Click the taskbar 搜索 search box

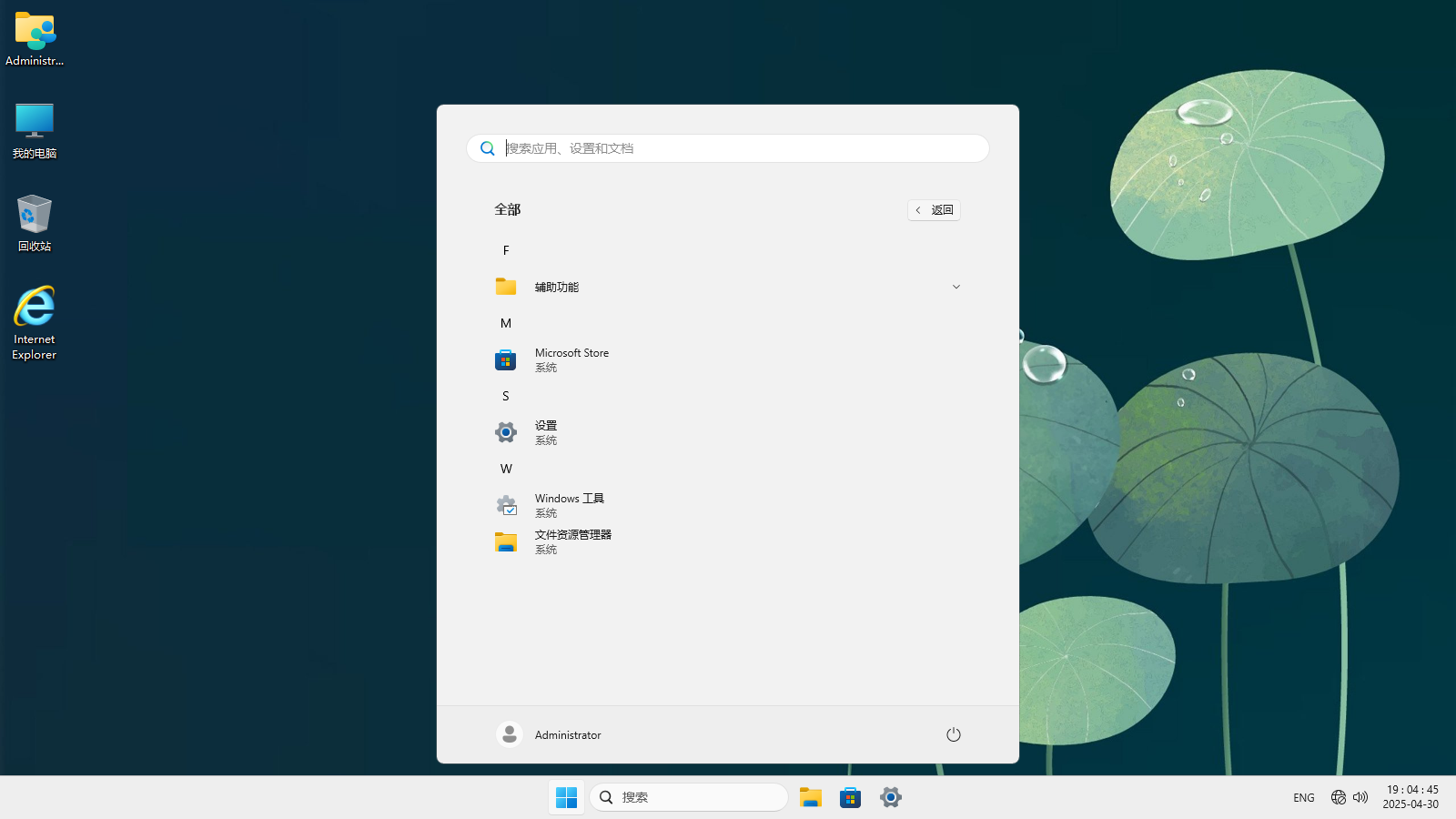pos(689,797)
